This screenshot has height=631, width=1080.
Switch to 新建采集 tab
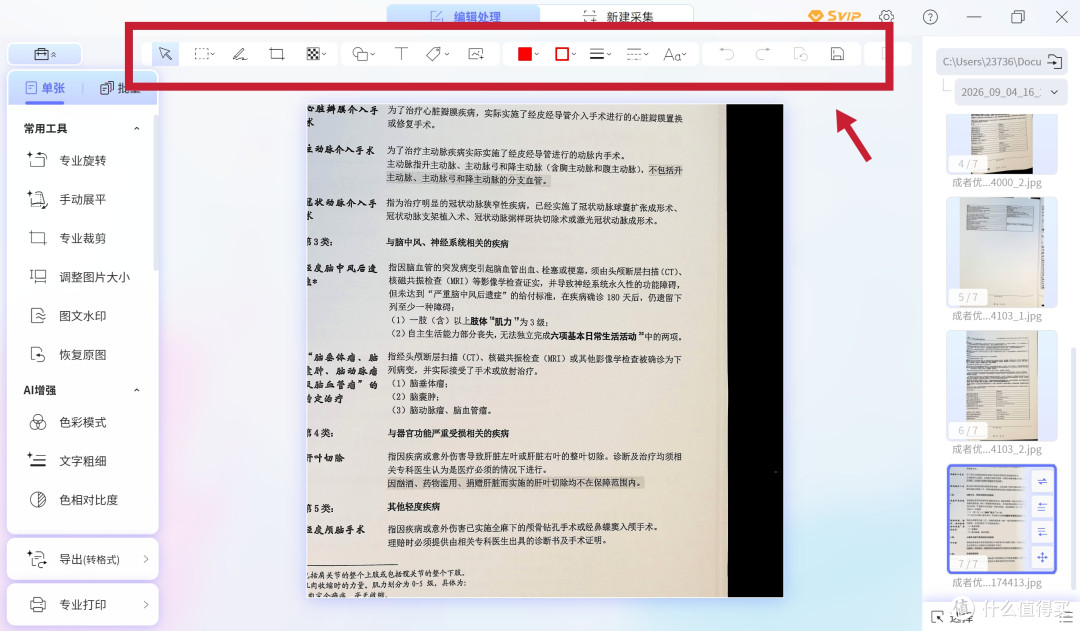point(617,16)
